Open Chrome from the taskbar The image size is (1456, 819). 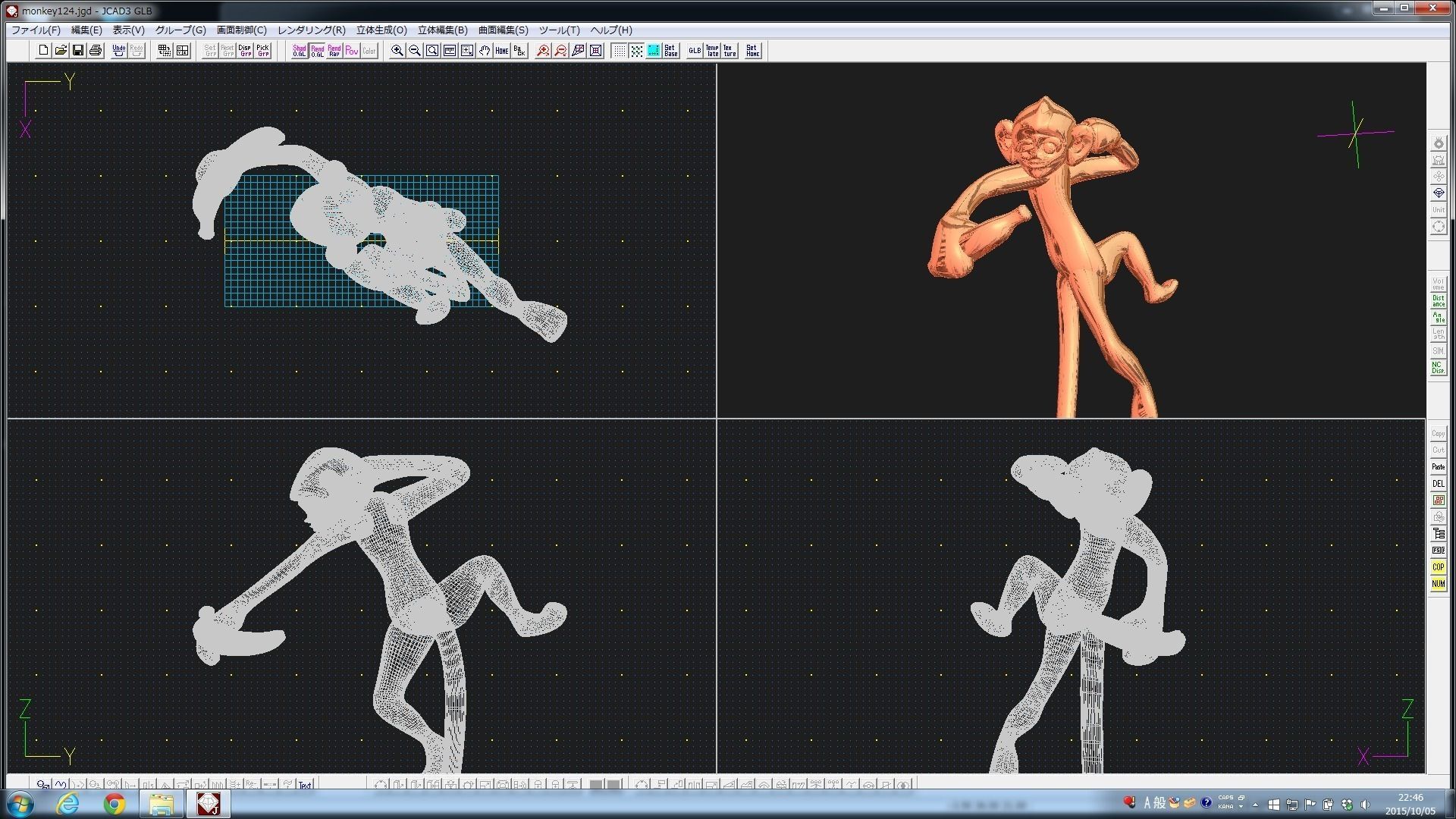[115, 804]
